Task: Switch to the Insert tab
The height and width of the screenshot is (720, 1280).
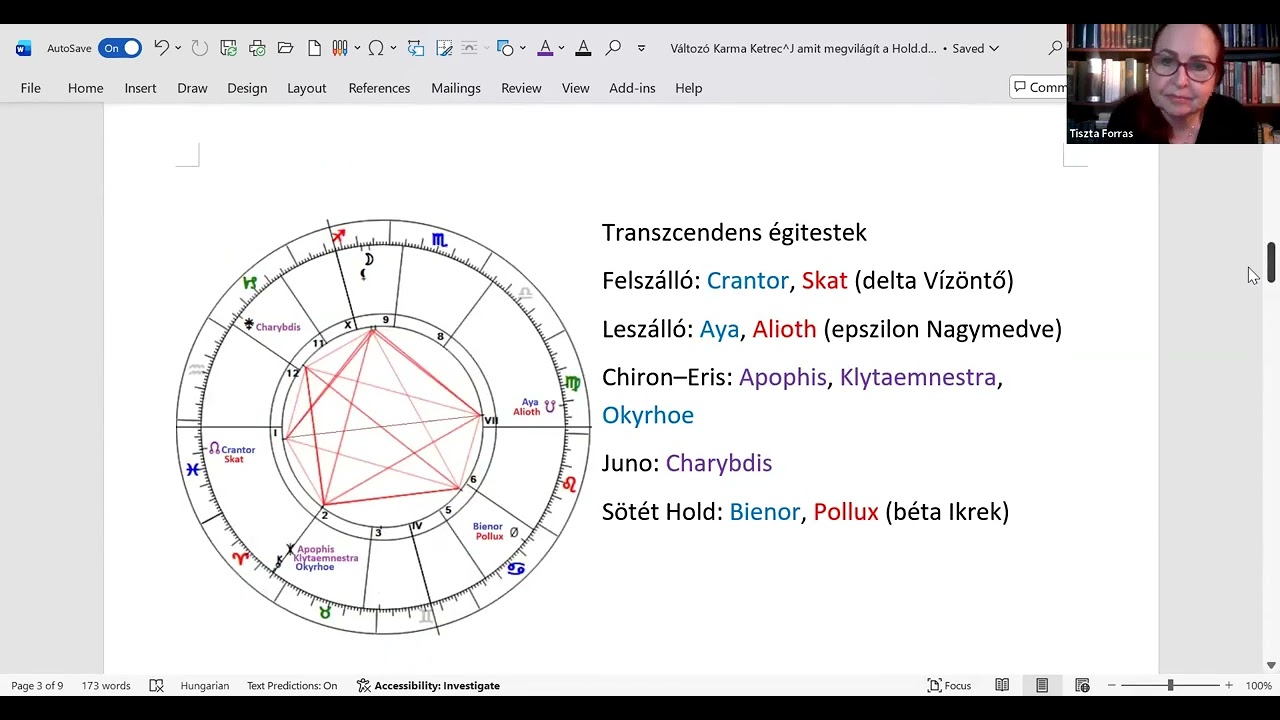Action: pyautogui.click(x=140, y=88)
